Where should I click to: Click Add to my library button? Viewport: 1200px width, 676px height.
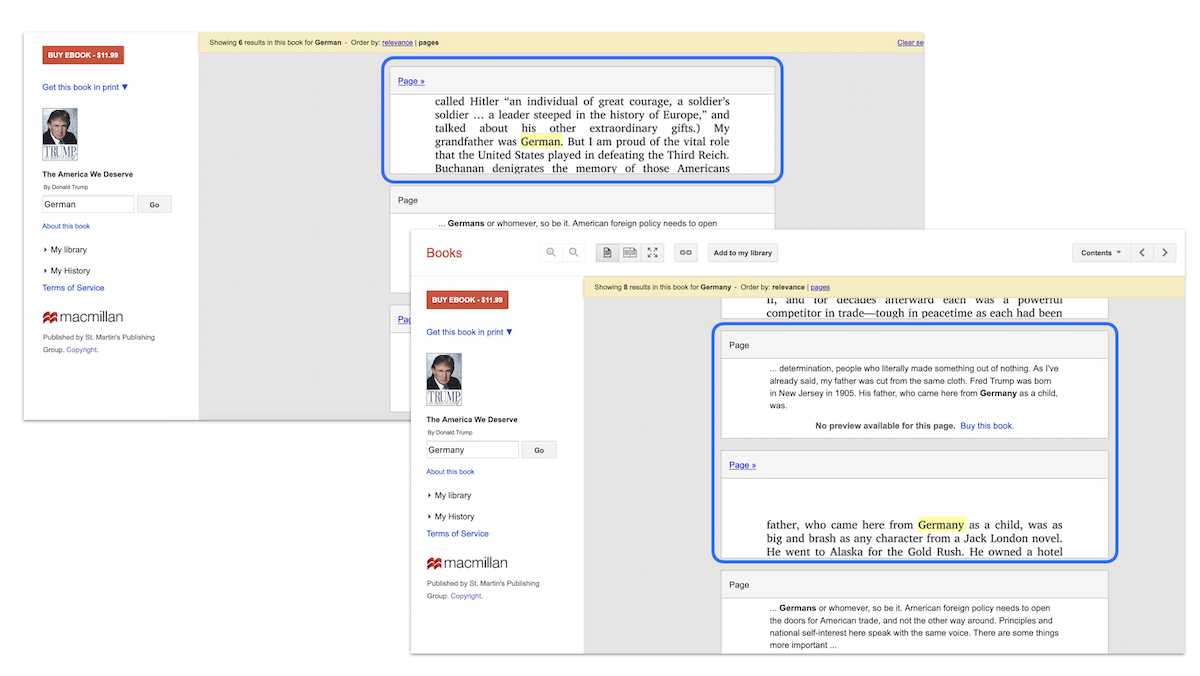click(x=743, y=253)
